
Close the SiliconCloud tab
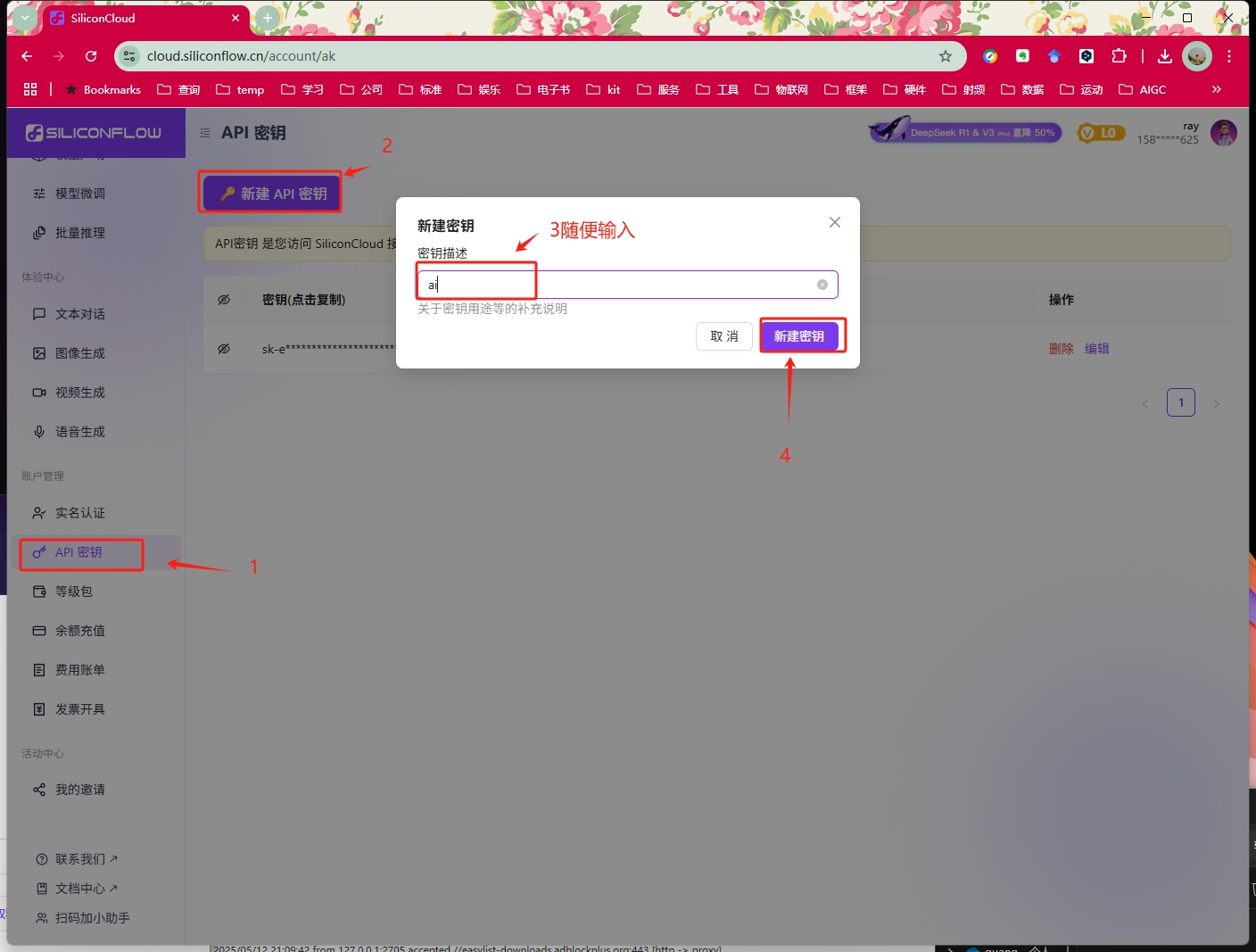click(235, 18)
